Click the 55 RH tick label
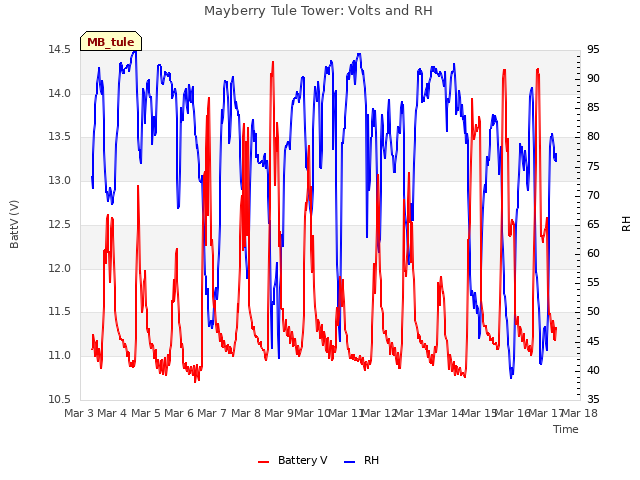The height and width of the screenshot is (480, 640). [x=593, y=282]
